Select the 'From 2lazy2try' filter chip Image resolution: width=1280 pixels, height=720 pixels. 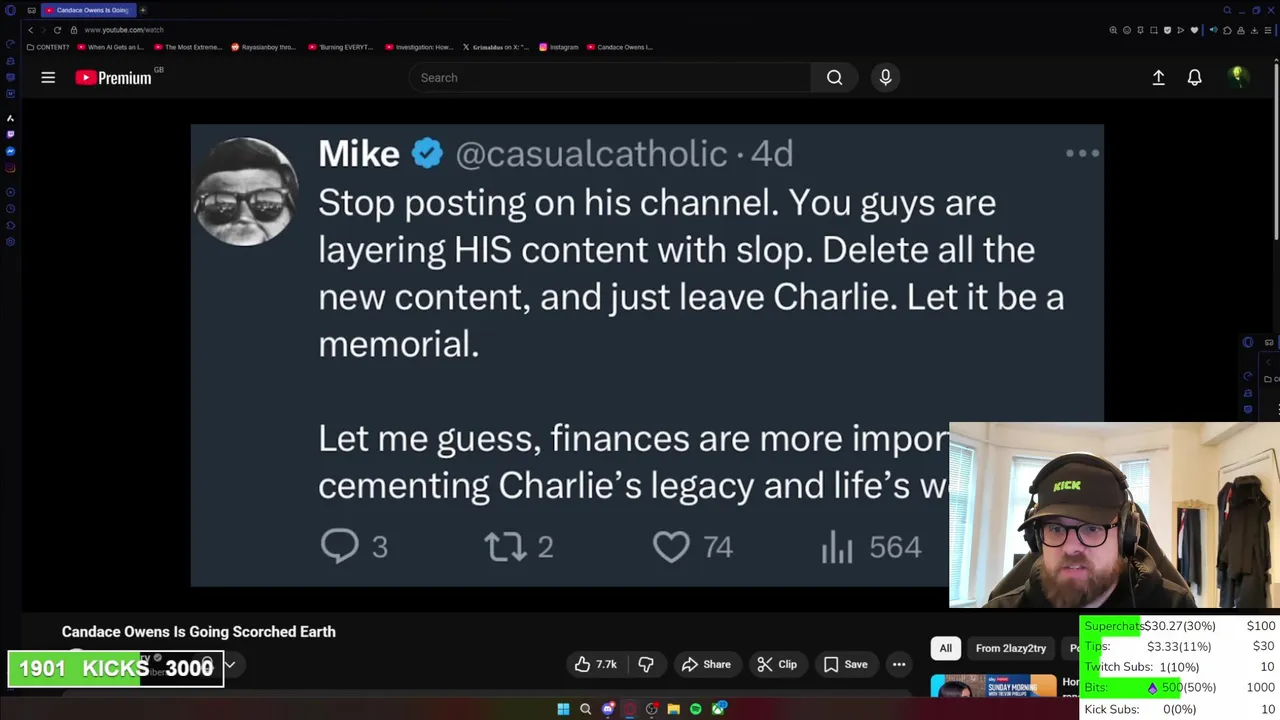pyautogui.click(x=1010, y=648)
